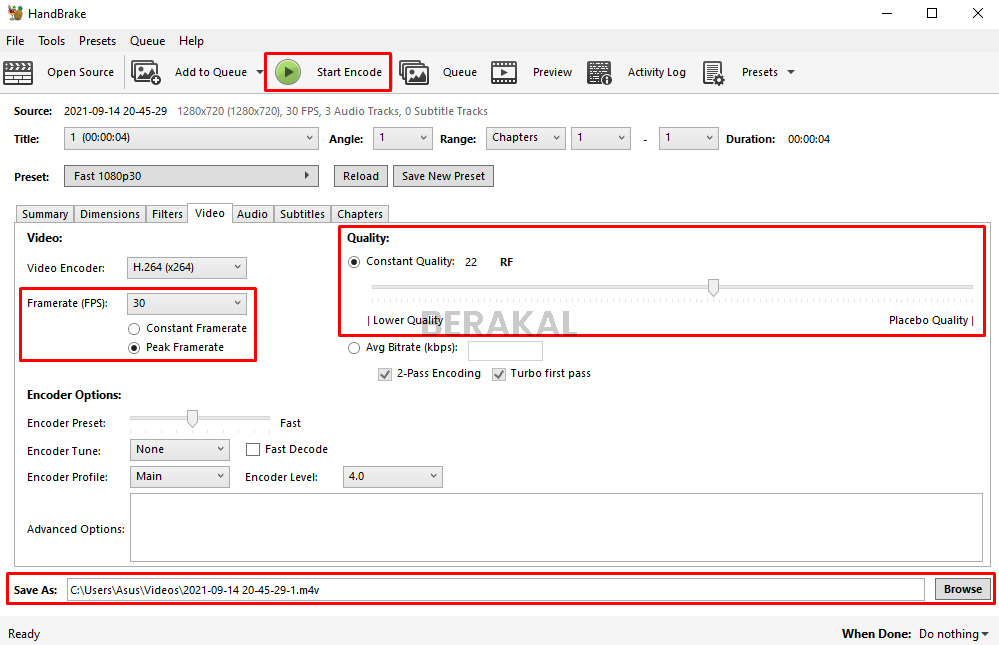The image size is (999, 645).
Task: Switch to the Audio tab
Action: (x=252, y=213)
